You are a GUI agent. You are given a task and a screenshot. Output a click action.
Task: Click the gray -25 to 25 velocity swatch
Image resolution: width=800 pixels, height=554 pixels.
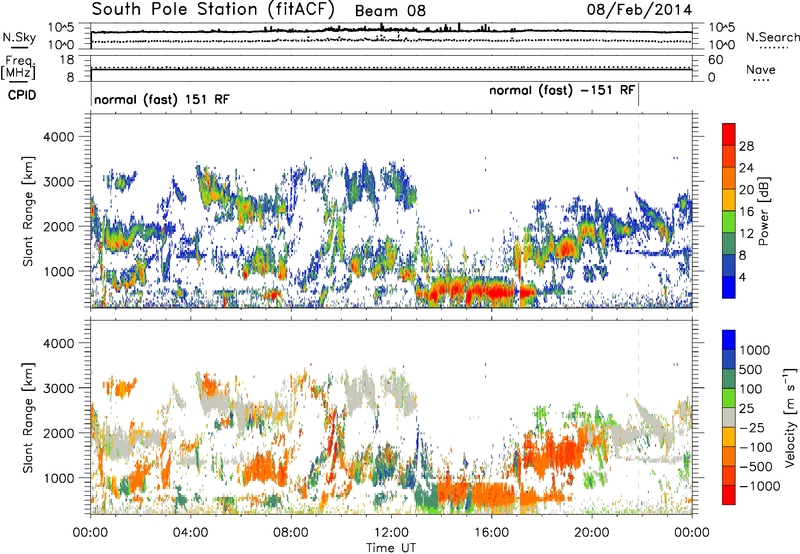pyautogui.click(x=729, y=417)
